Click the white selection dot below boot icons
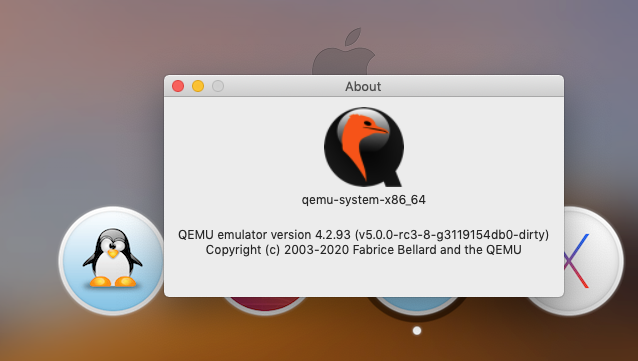Viewport: 638px width, 361px height. click(417, 330)
